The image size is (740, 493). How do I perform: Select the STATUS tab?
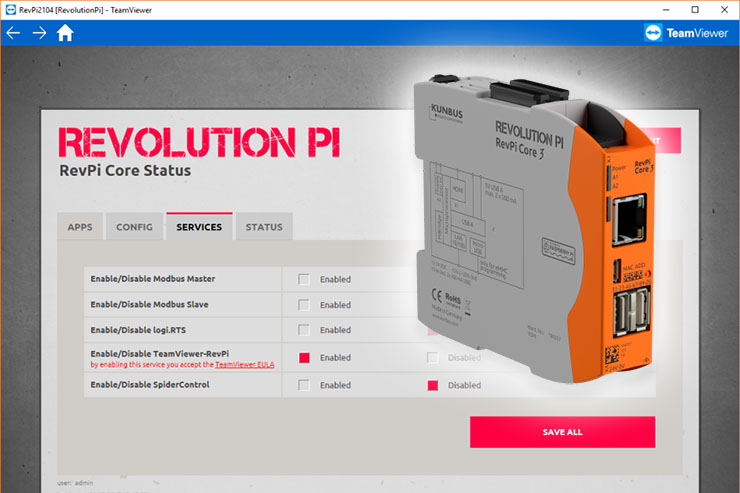coord(264,227)
